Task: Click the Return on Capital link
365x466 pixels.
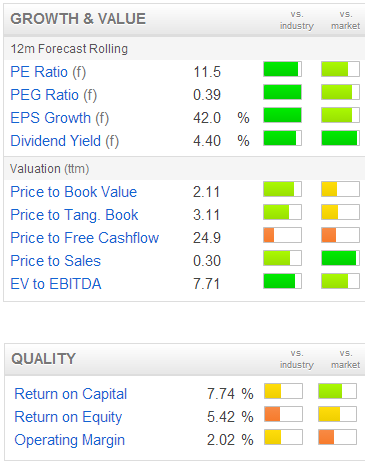Action: (x=71, y=394)
